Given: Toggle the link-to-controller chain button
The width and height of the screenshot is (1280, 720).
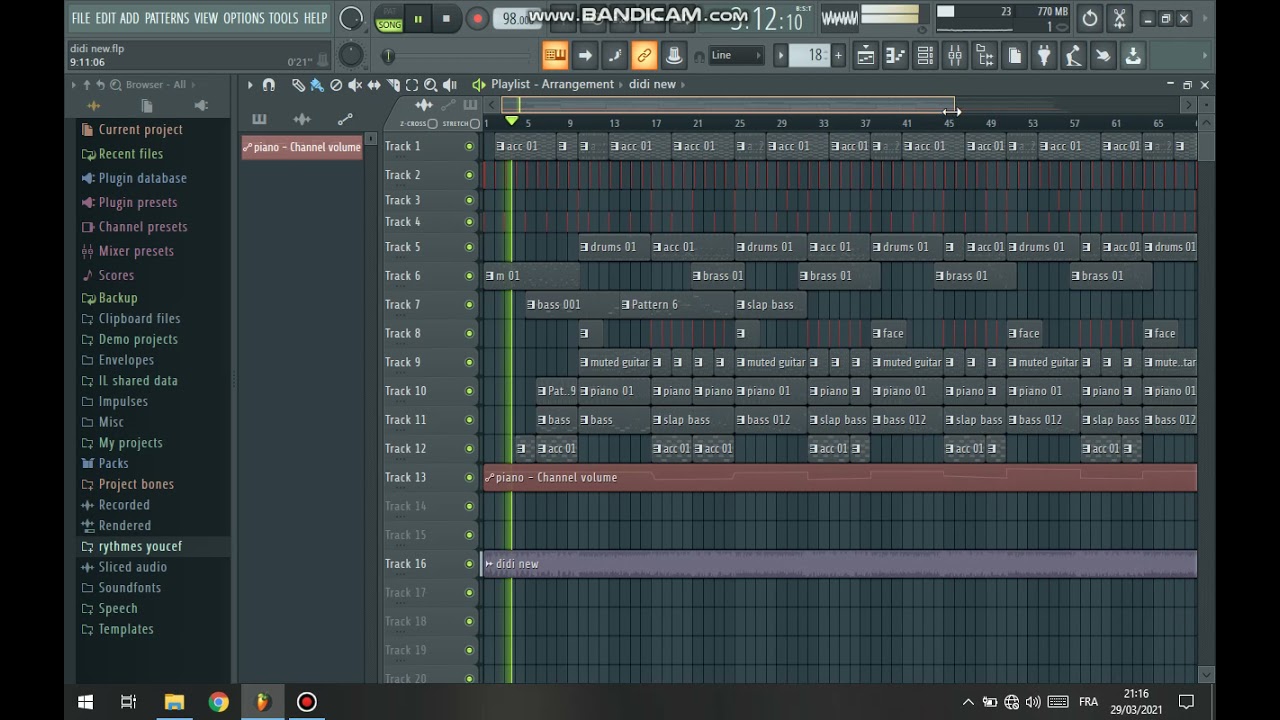Looking at the screenshot, I should (x=644, y=56).
